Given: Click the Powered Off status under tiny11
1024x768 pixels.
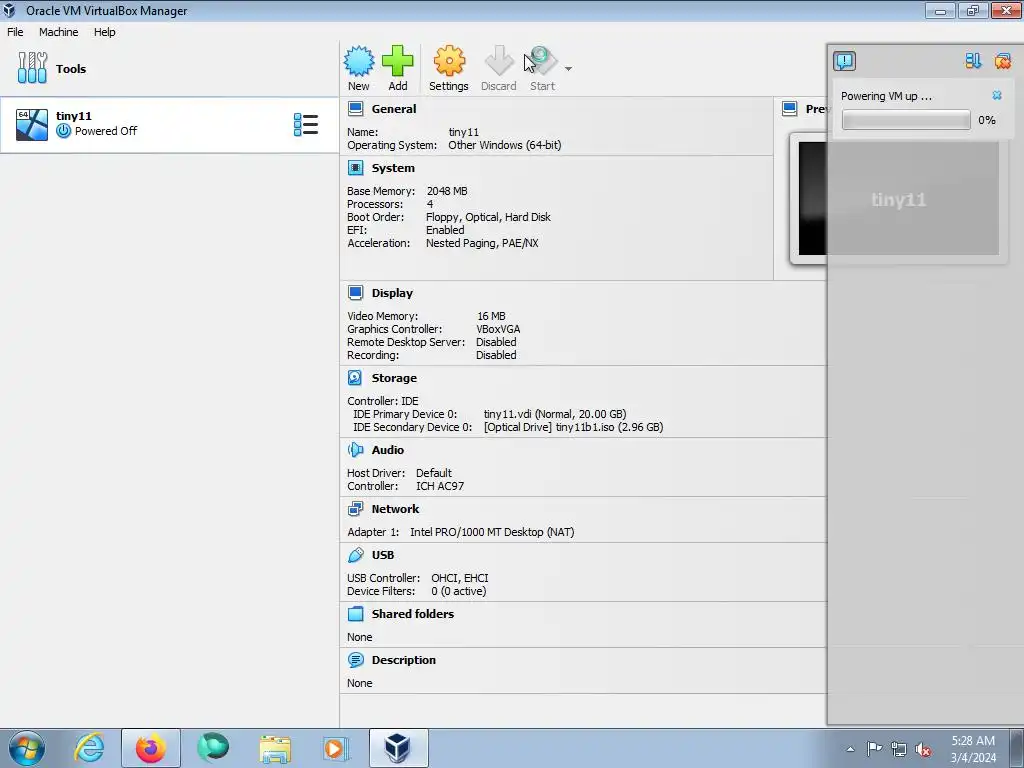Looking at the screenshot, I should click(x=106, y=131).
